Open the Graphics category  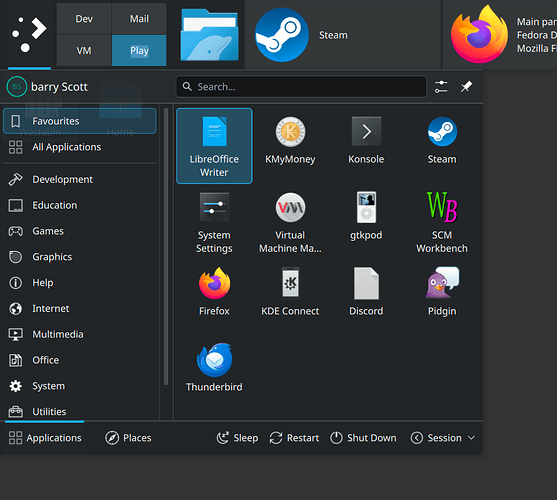click(80, 257)
